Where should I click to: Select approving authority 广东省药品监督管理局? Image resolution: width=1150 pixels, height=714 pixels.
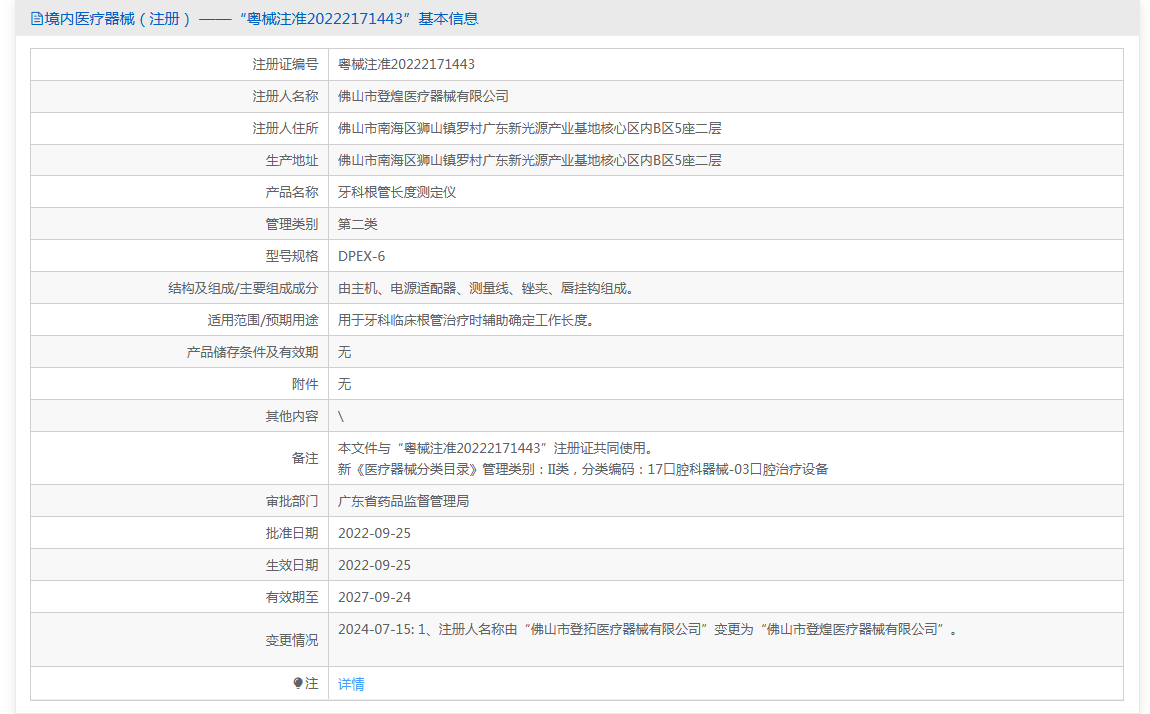tap(403, 501)
